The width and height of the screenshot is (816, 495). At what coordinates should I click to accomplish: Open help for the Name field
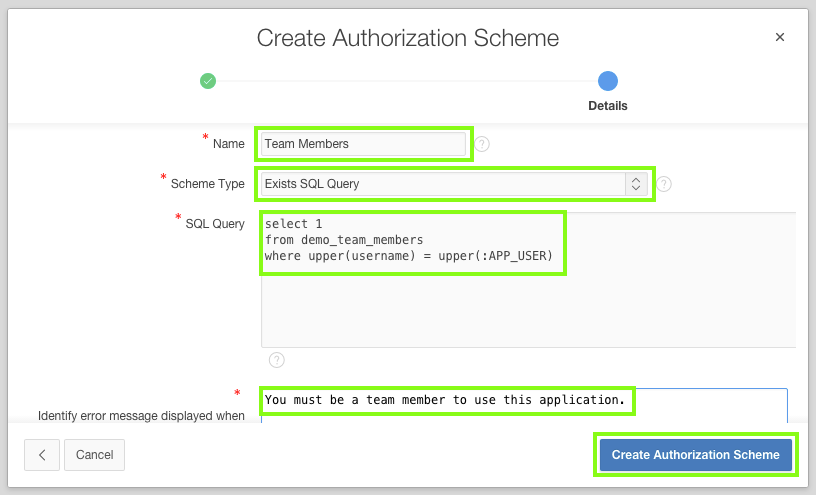482,144
